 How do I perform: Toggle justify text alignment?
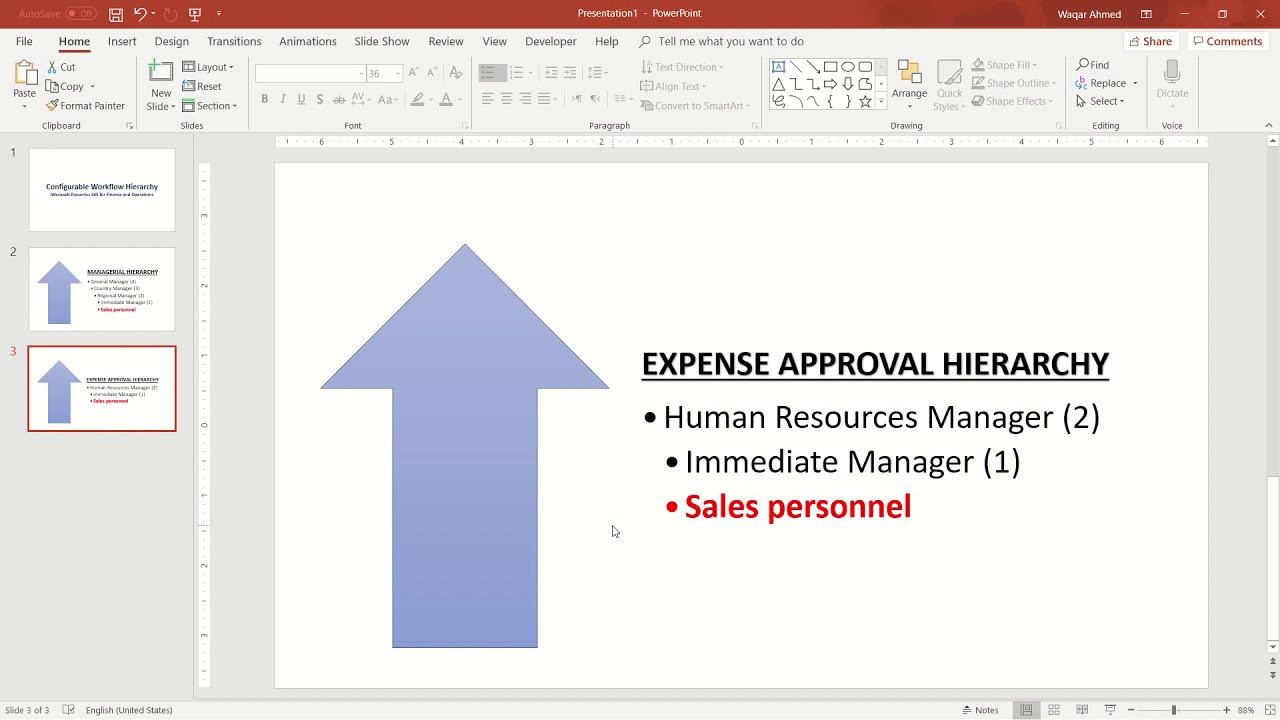coord(545,98)
